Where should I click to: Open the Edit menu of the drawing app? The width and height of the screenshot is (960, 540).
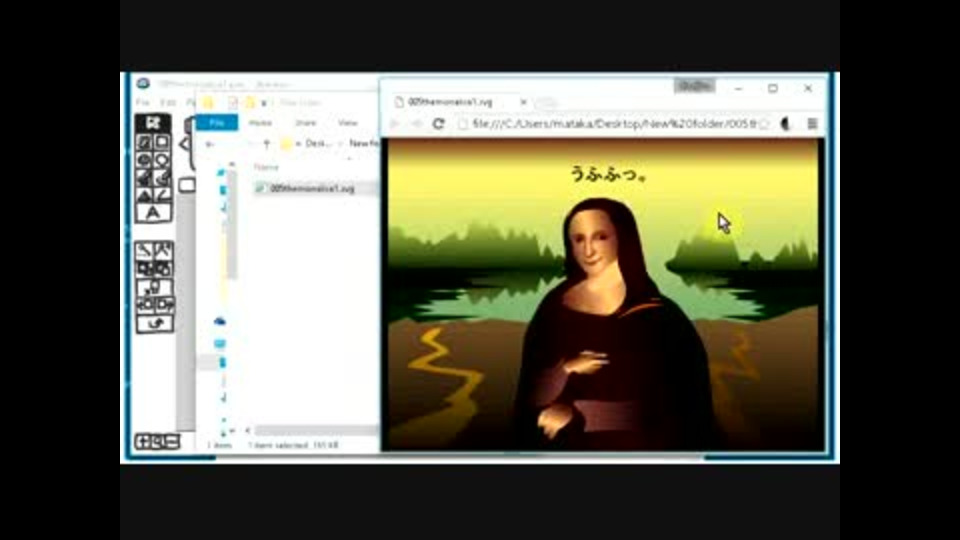click(x=168, y=102)
